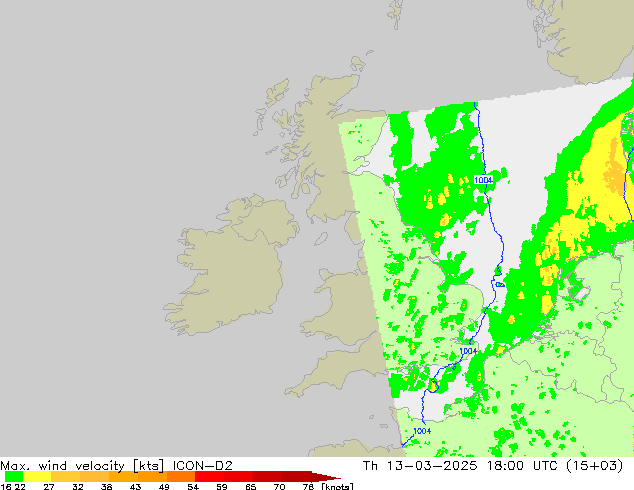The image size is (634, 490).
Task: Click the southernmost 1004 isobar label near the Channel
Action: point(422,431)
